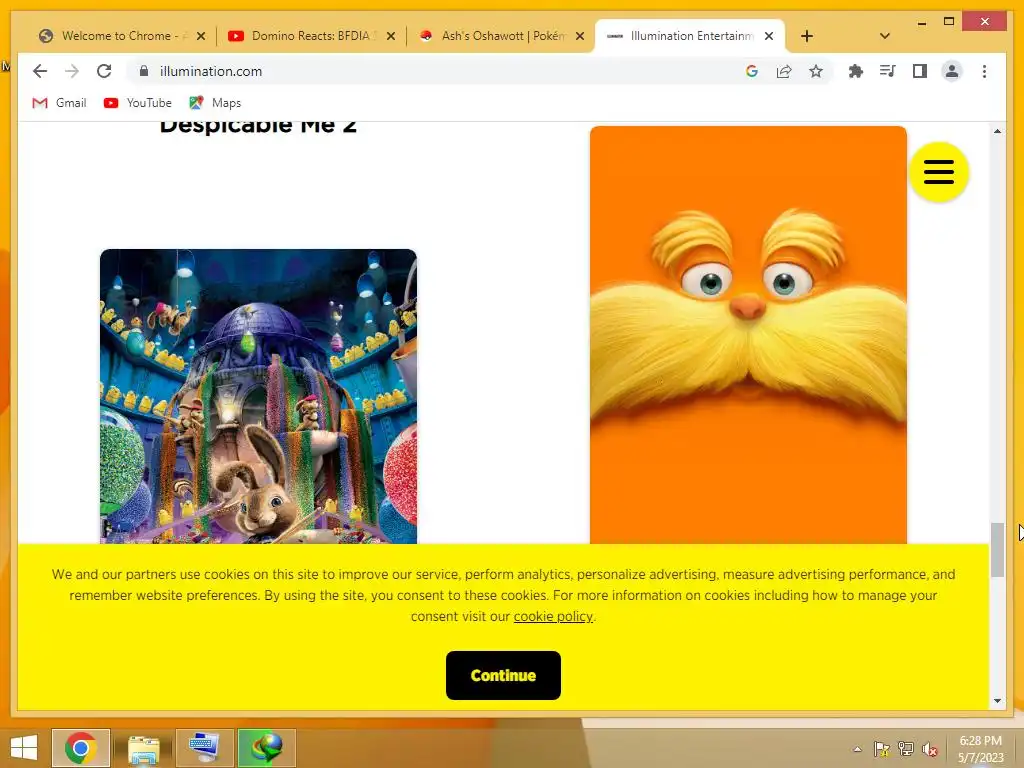Open the Chrome profile avatar
The image size is (1024, 768).
[952, 71]
